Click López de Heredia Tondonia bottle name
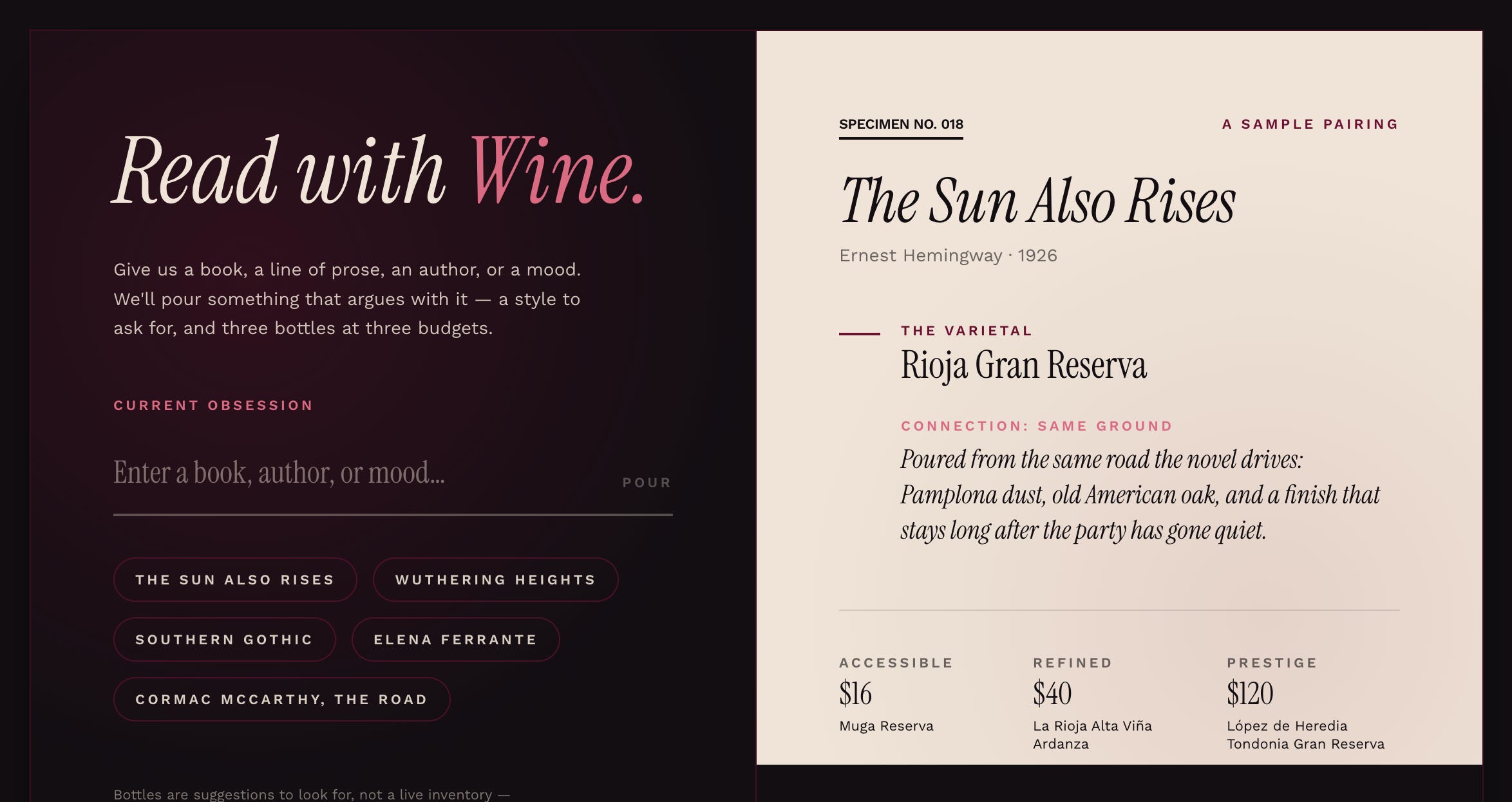The height and width of the screenshot is (802, 1512). tap(1305, 735)
